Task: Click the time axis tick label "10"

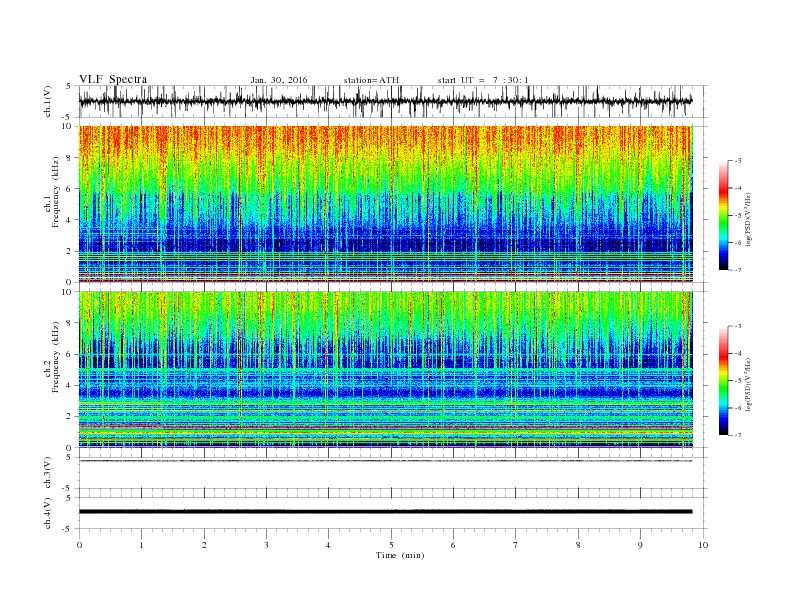Action: tap(703, 545)
